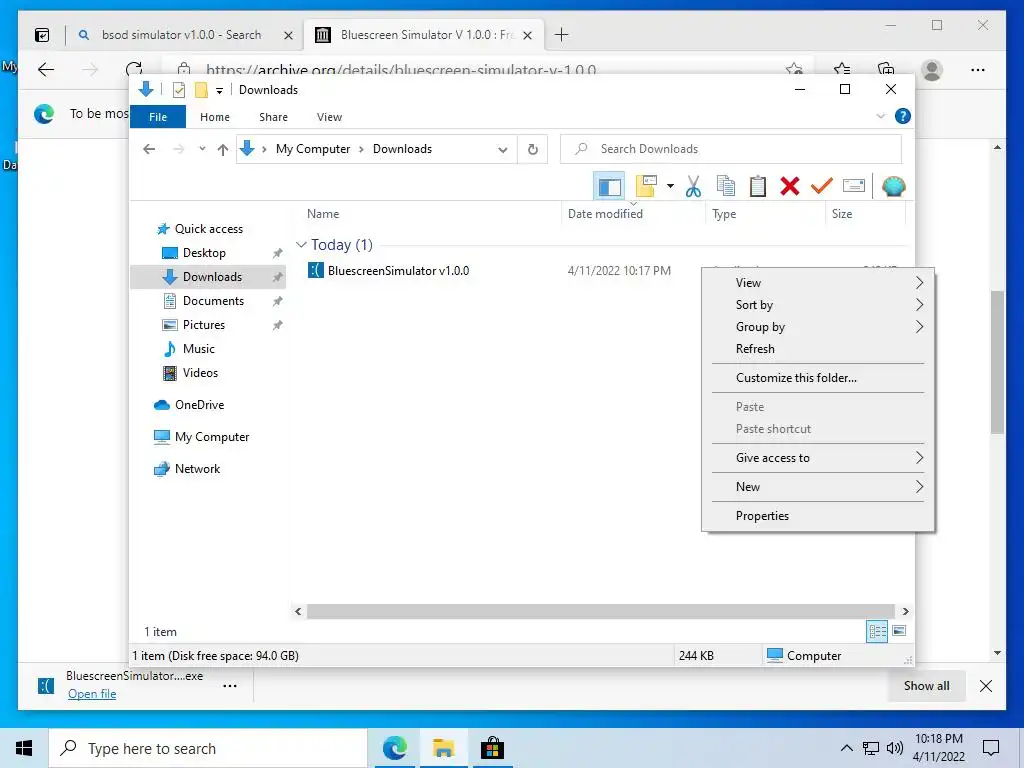Click the Rename toolbar icon
The height and width of the screenshot is (768, 1024).
click(854, 187)
